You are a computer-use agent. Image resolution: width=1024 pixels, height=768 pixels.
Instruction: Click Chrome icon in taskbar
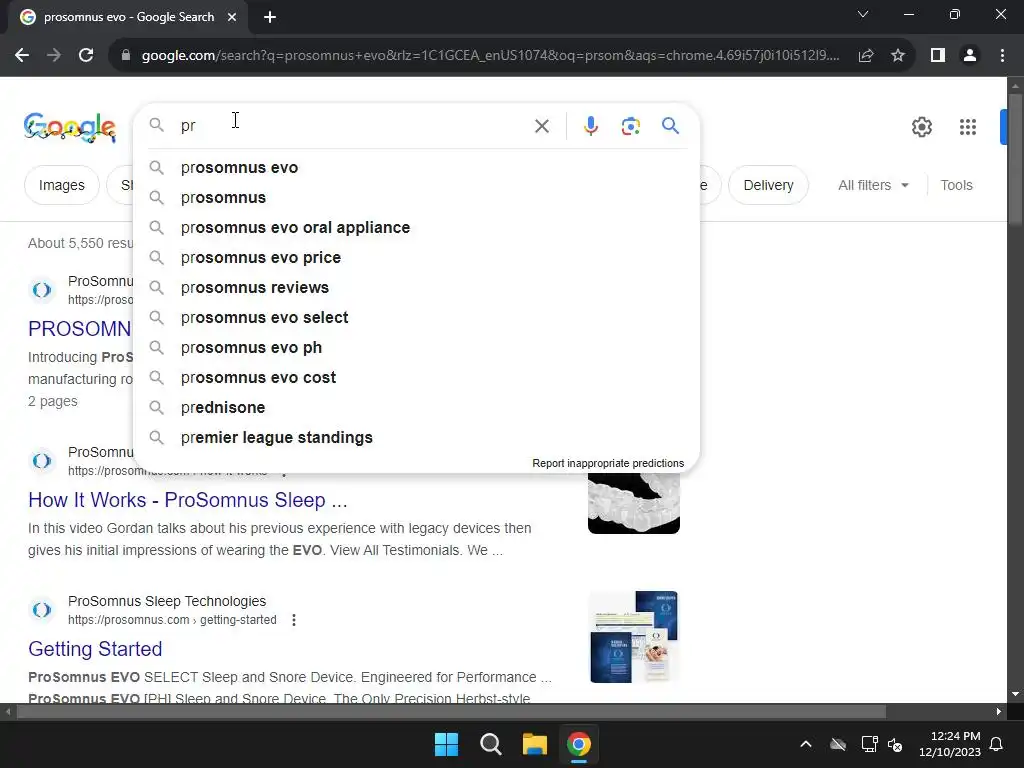[579, 744]
